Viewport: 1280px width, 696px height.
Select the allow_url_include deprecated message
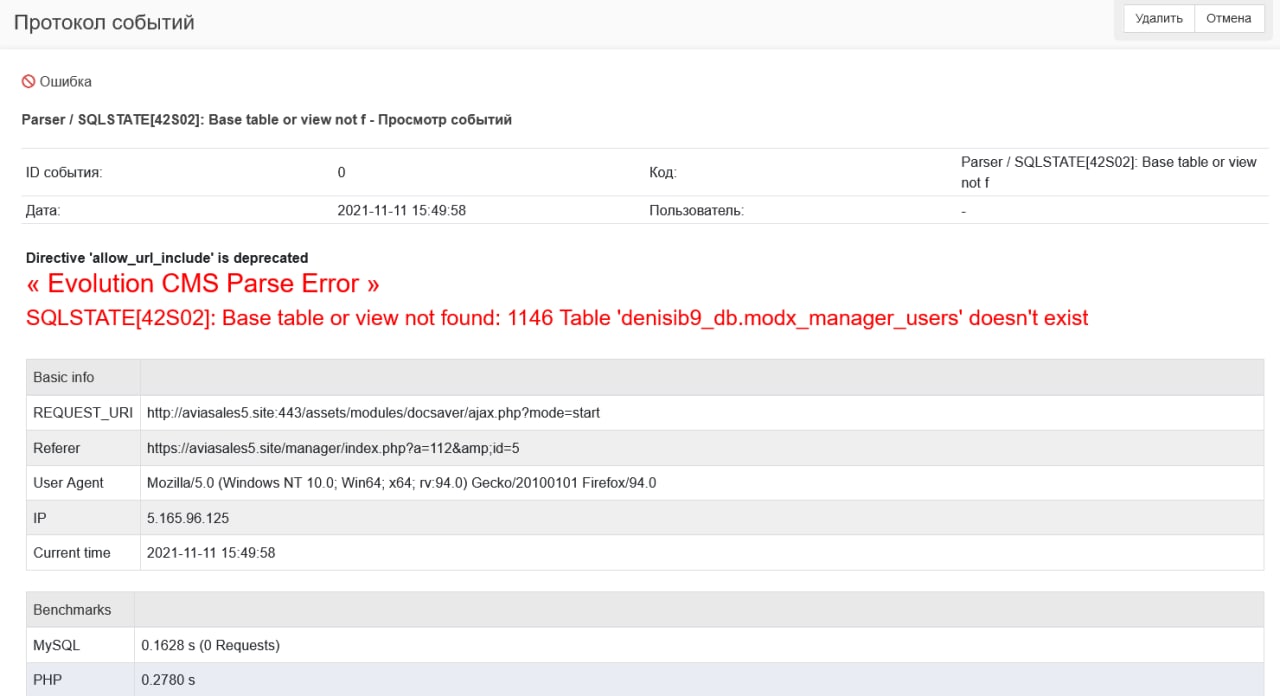[x=167, y=258]
